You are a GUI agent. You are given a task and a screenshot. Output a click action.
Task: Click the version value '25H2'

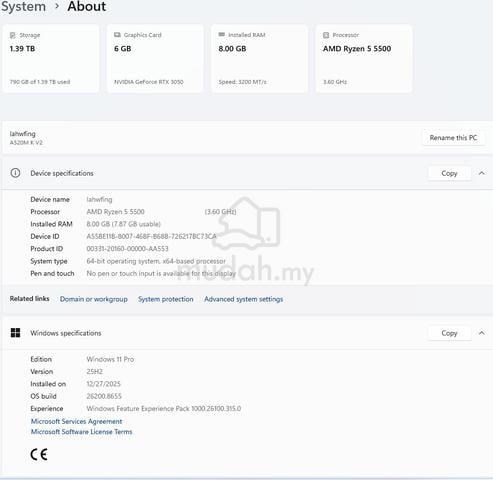[x=95, y=372]
